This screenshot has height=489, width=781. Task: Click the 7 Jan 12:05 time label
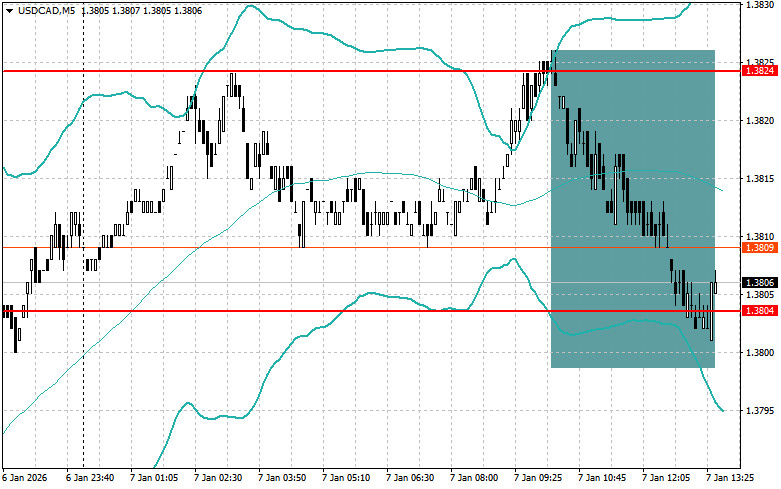666,478
